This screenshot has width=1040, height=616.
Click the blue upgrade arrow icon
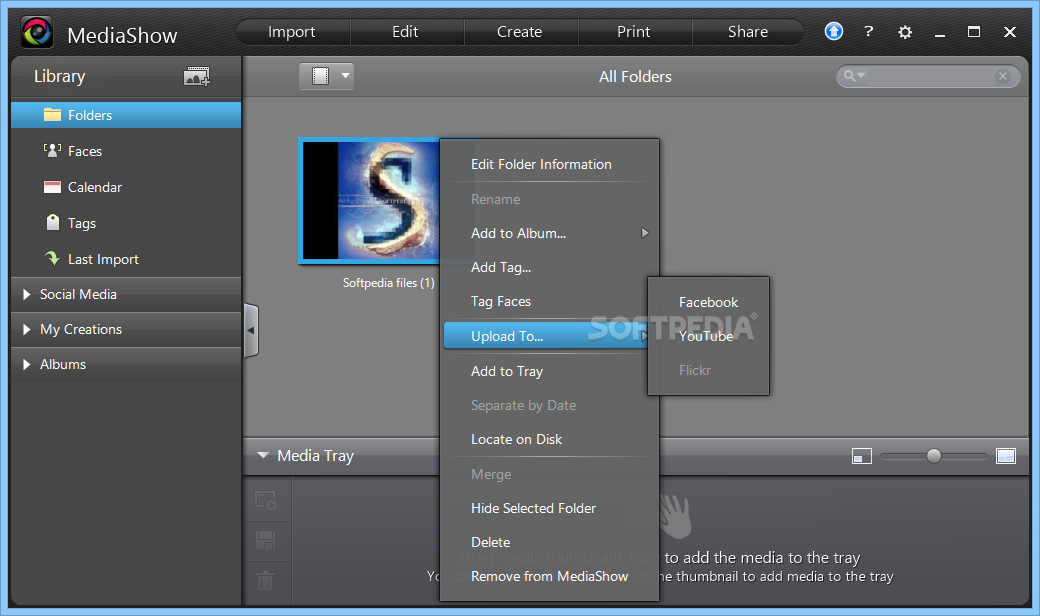[834, 31]
